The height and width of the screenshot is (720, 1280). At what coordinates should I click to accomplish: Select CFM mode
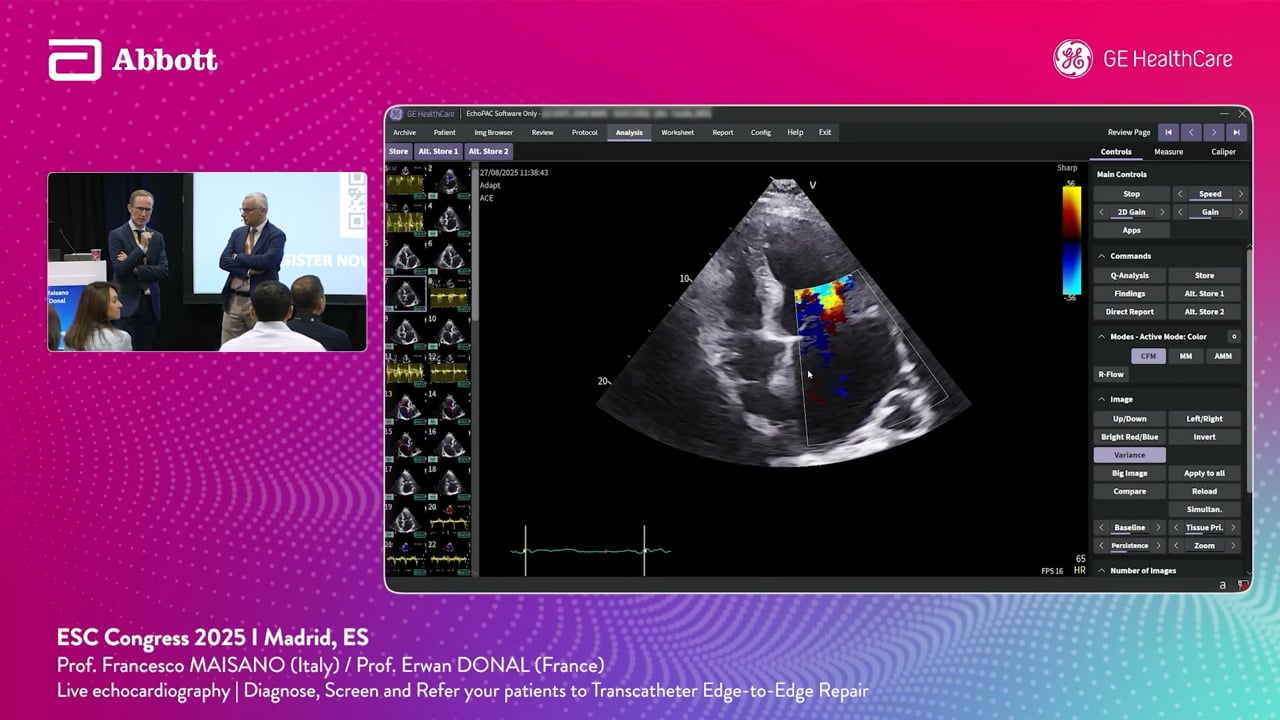[1148, 356]
